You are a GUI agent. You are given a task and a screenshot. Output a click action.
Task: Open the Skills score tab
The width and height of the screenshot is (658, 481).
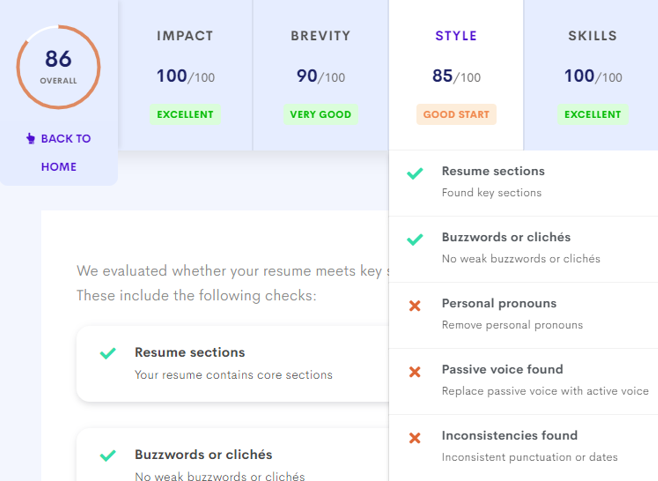[593, 75]
